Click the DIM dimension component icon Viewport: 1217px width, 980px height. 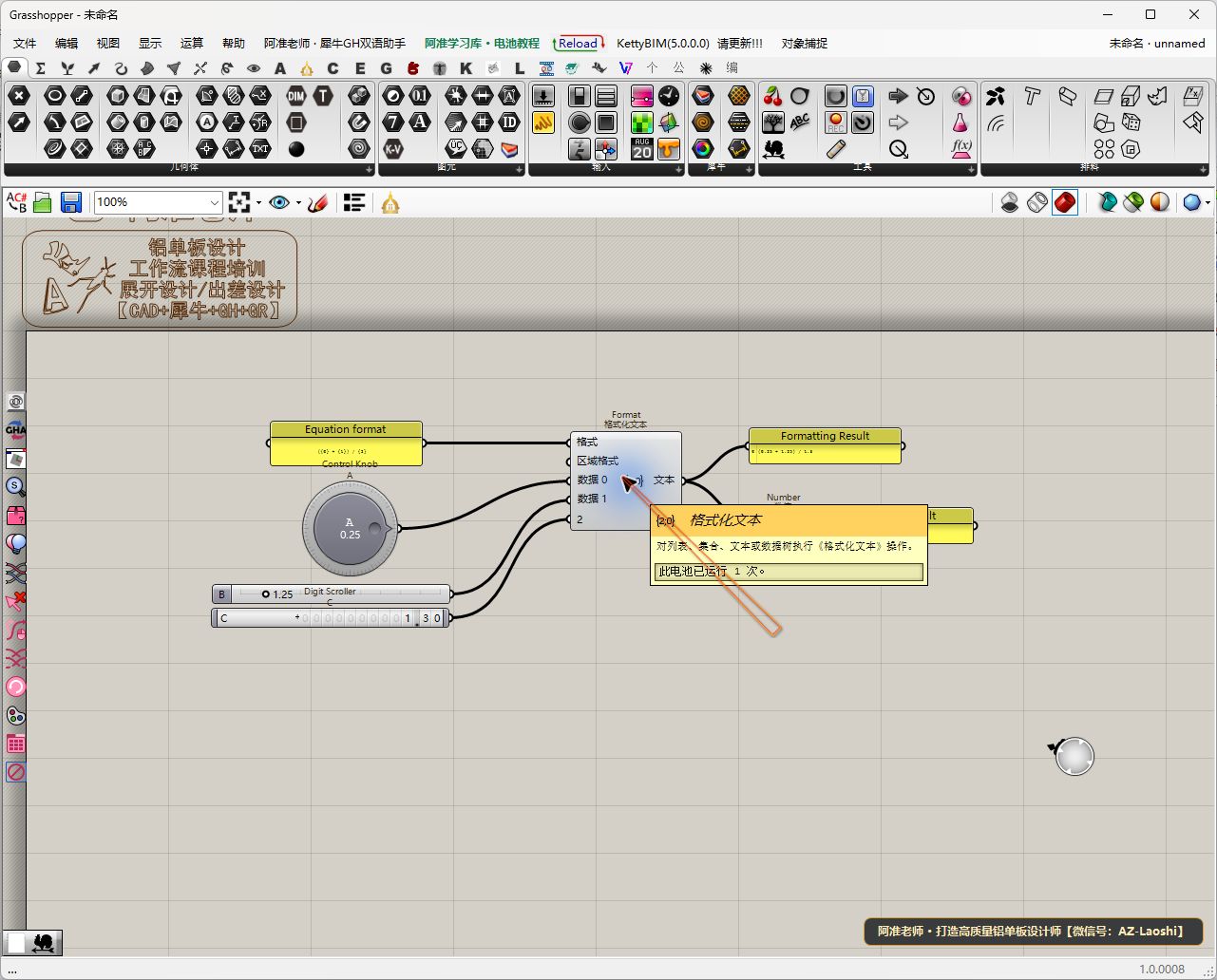[x=296, y=96]
